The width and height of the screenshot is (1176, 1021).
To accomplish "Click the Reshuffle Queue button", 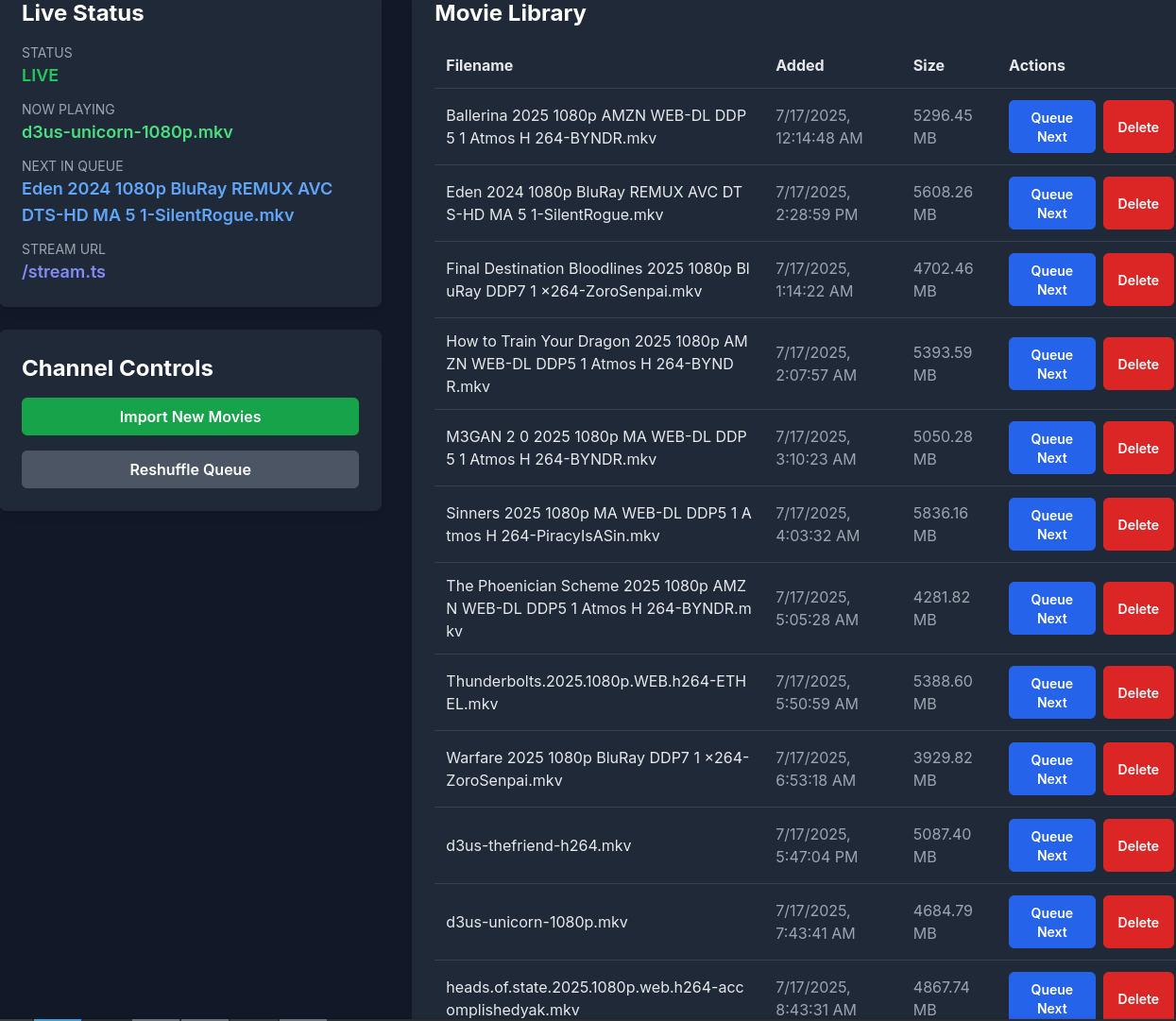I will 190,469.
